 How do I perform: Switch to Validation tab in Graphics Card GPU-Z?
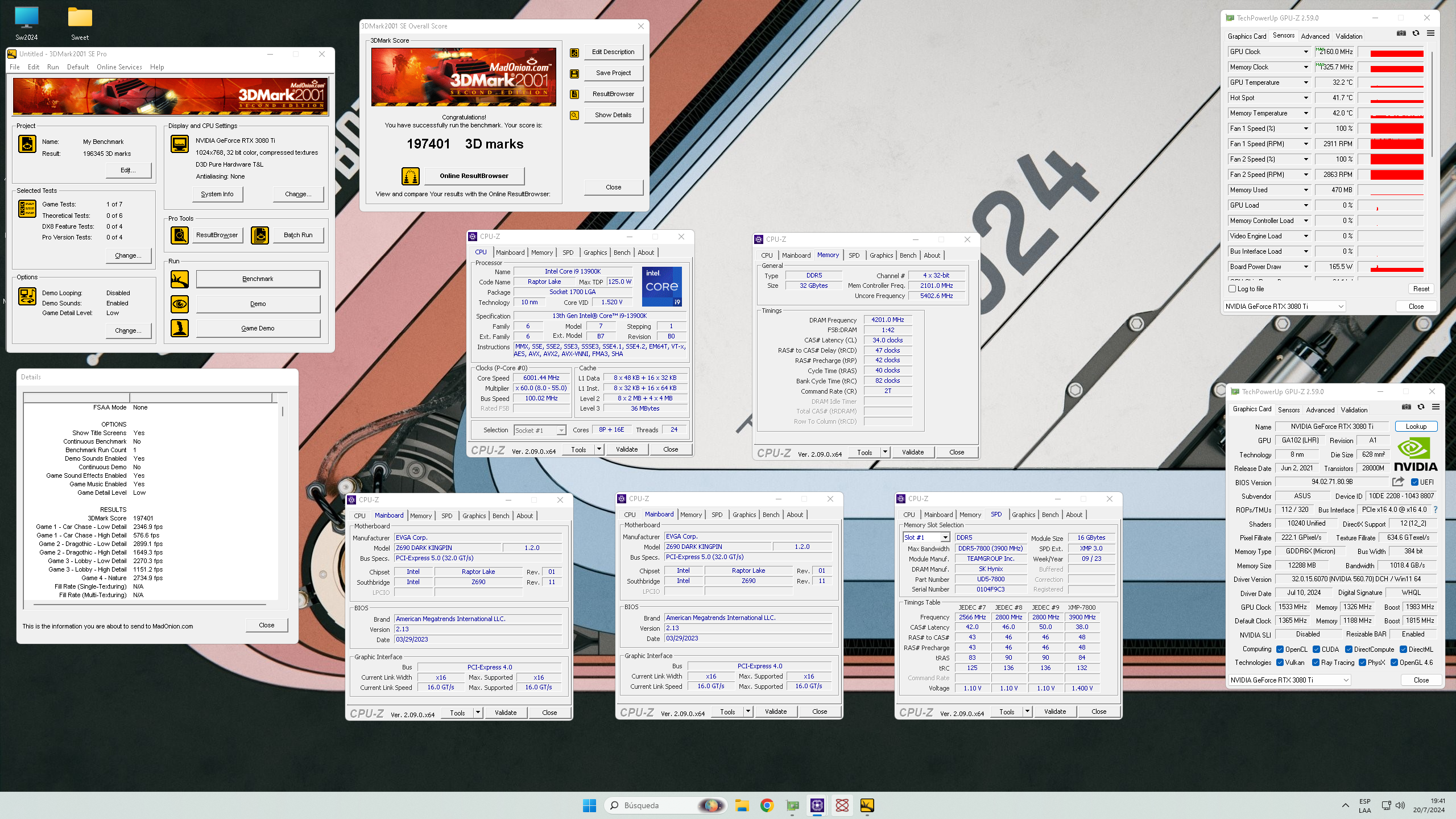click(1354, 410)
